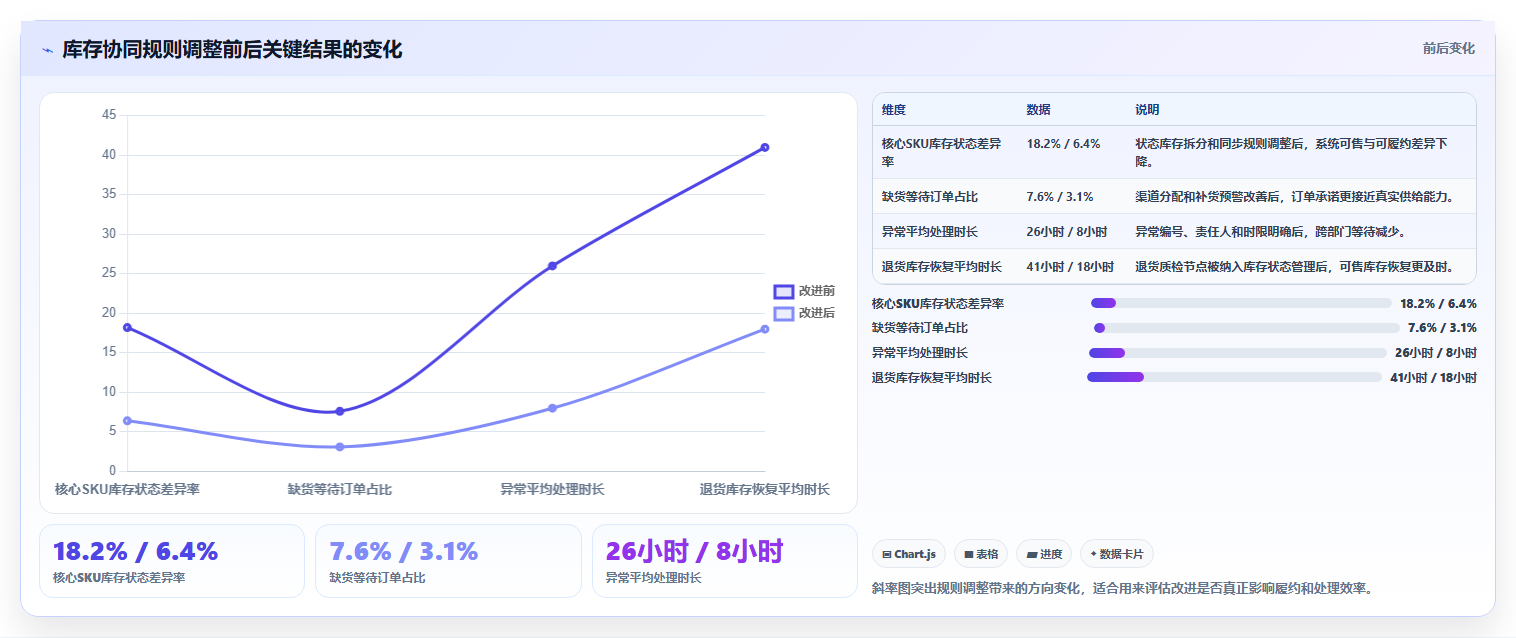Image resolution: width=1516 pixels, height=638 pixels.
Task: Click the 维度 table column header
Action: 894,110
